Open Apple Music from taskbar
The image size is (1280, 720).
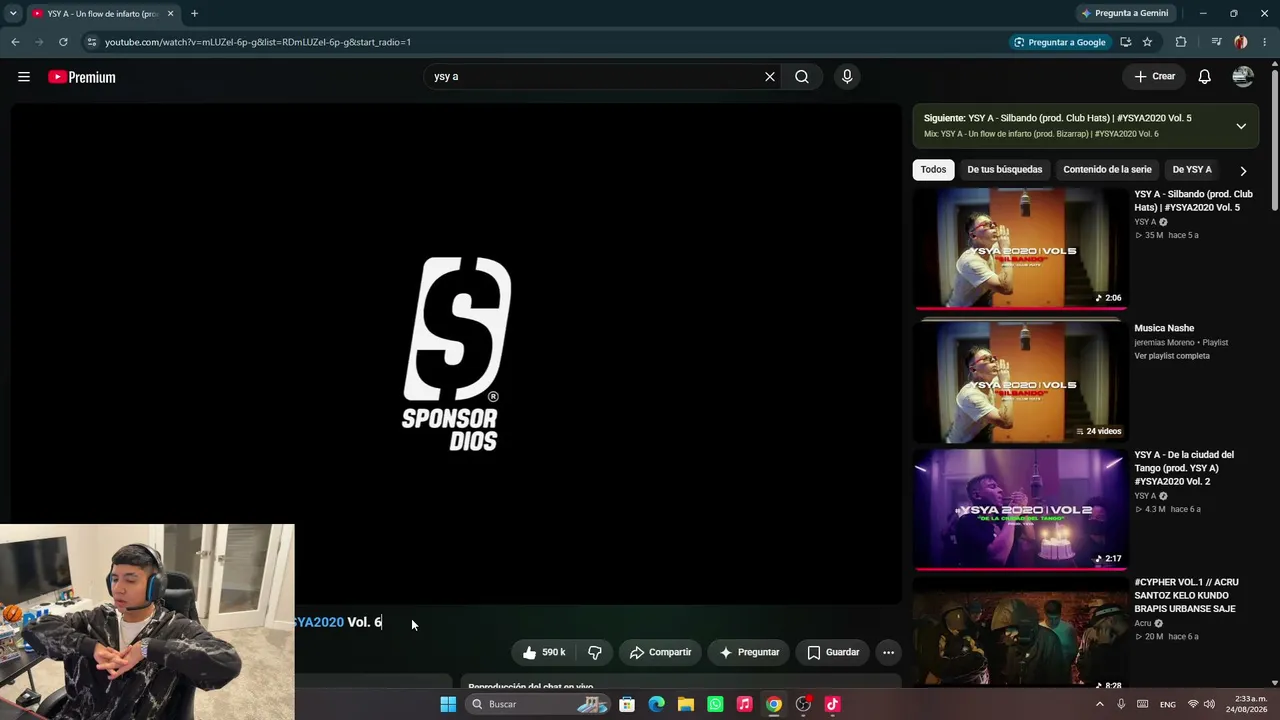pos(744,704)
